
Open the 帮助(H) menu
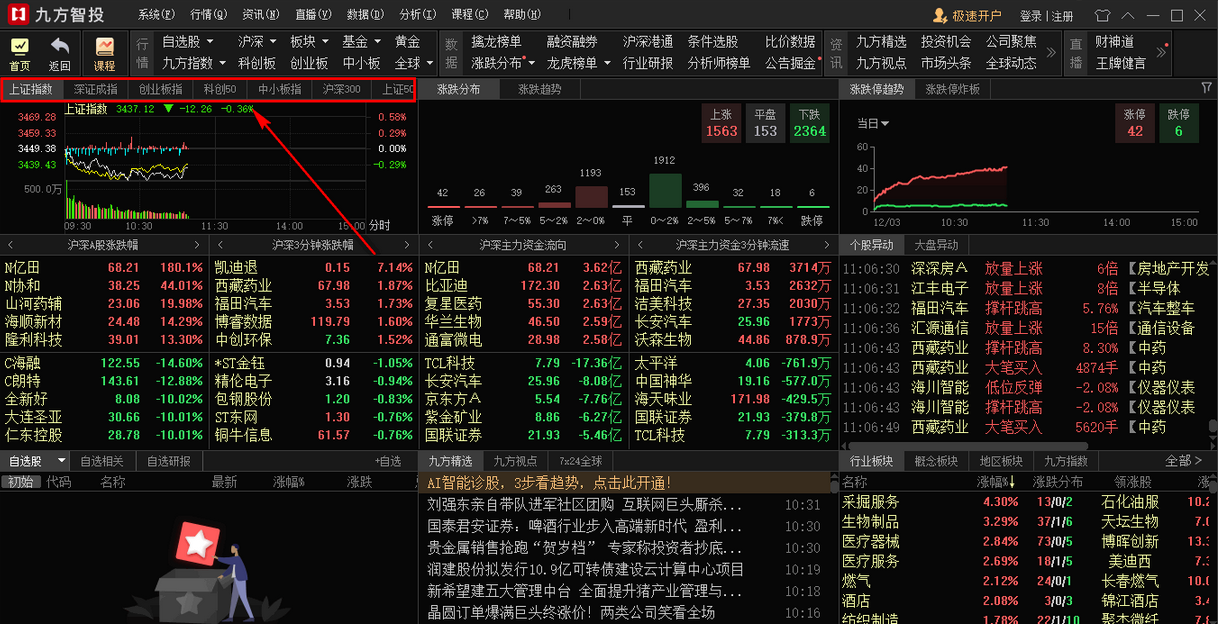[521, 16]
